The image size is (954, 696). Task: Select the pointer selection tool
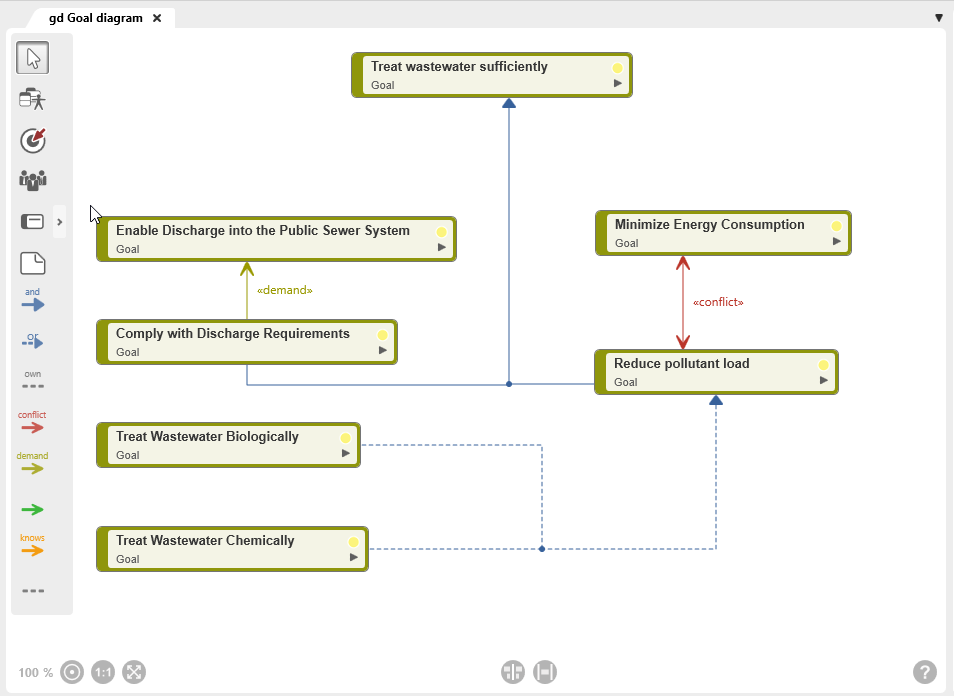click(x=32, y=58)
